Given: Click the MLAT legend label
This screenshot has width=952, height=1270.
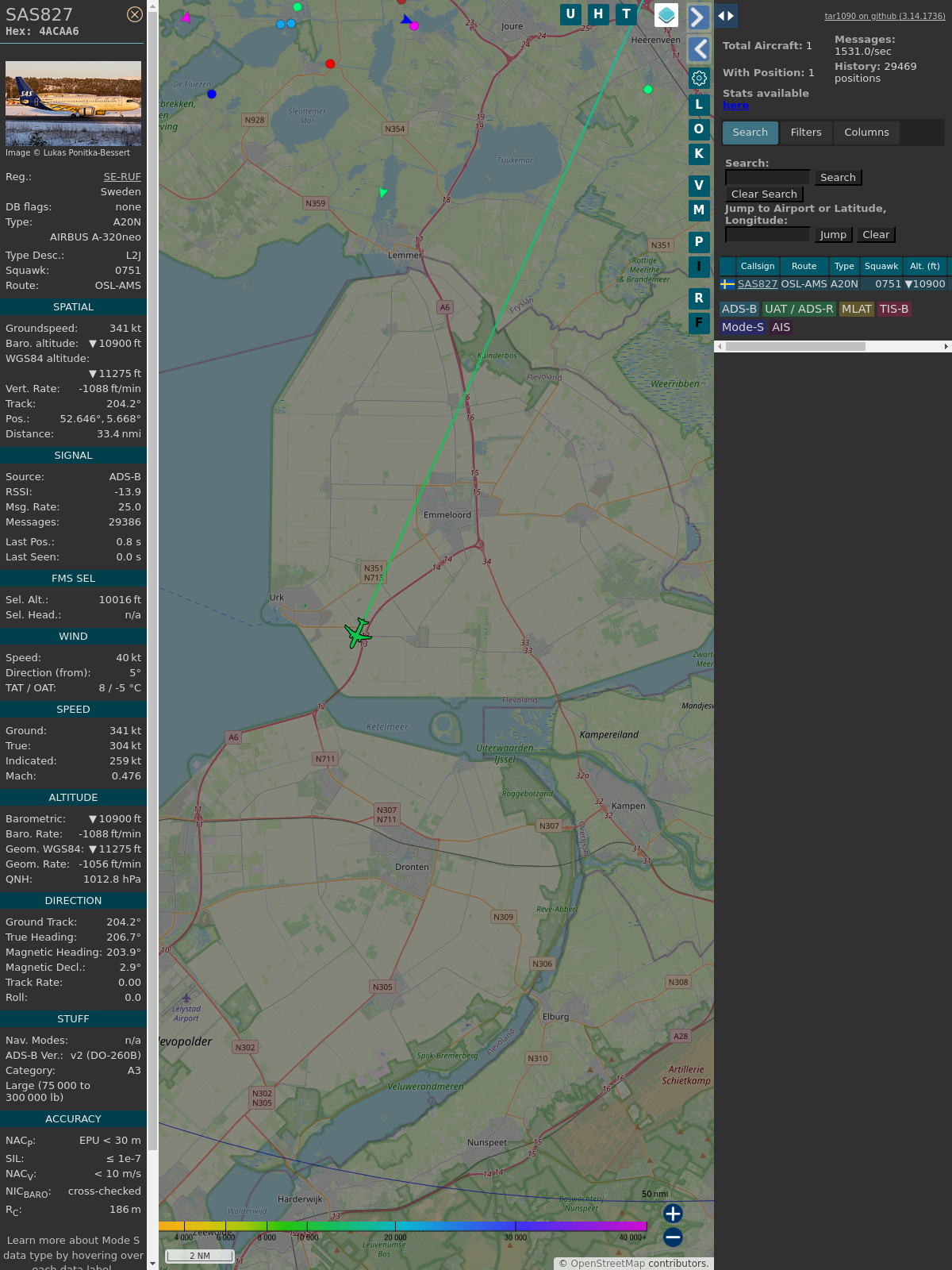Looking at the screenshot, I should 857,310.
